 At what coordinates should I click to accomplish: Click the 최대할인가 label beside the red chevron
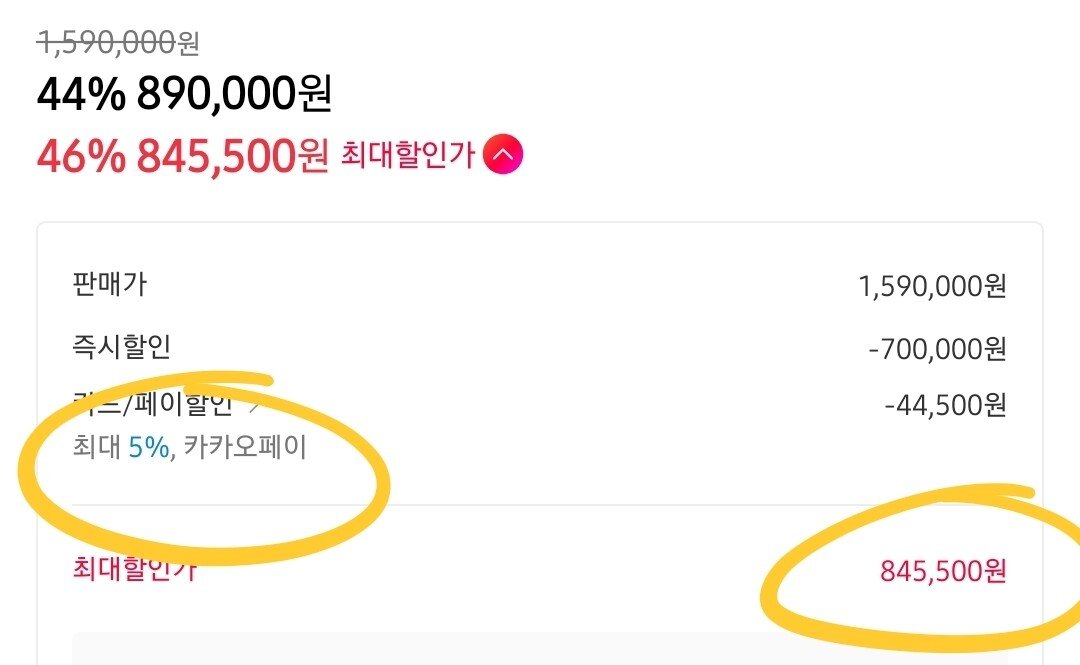408,154
